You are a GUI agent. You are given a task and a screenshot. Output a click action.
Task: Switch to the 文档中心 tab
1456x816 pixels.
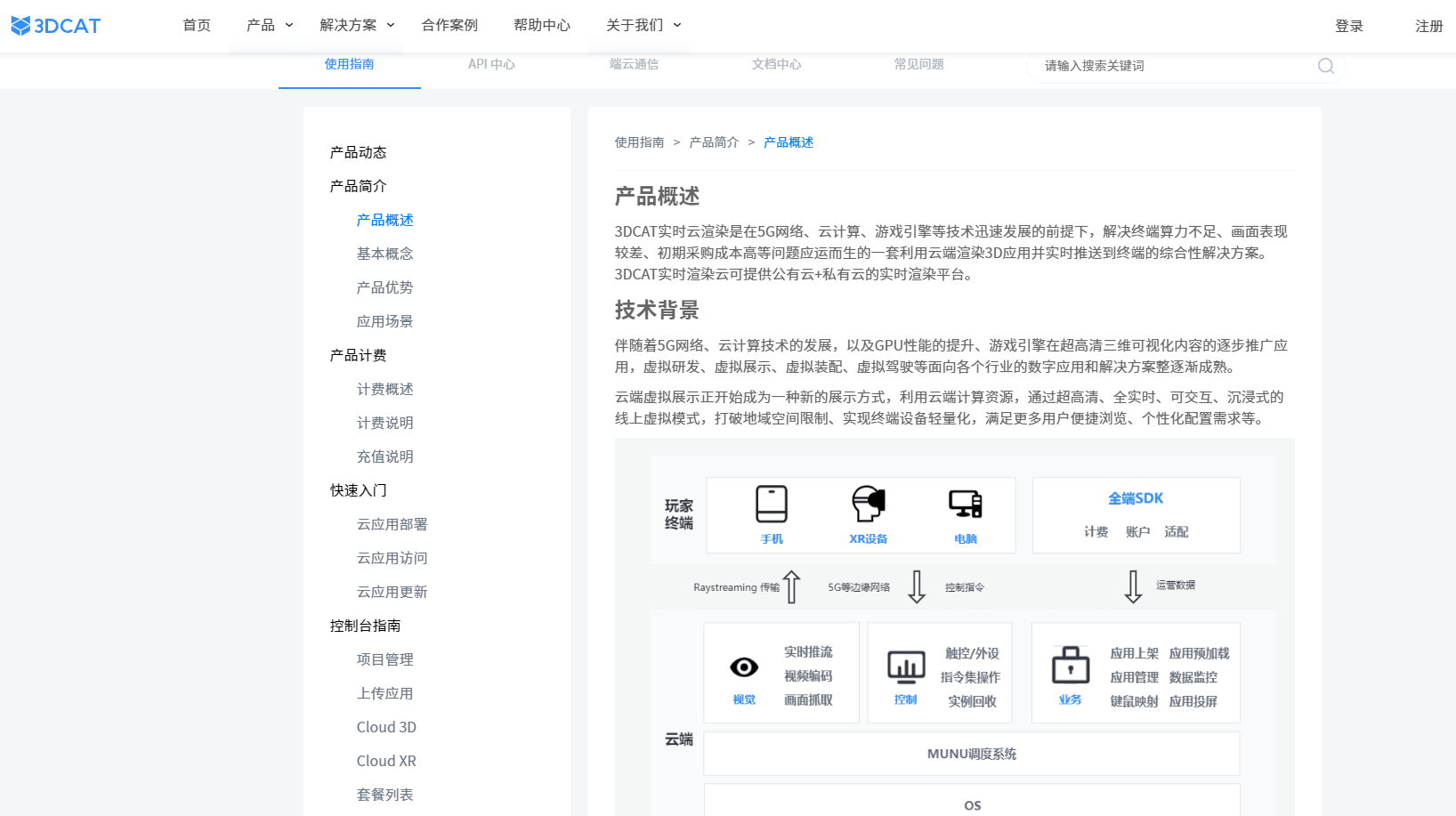pos(777,64)
